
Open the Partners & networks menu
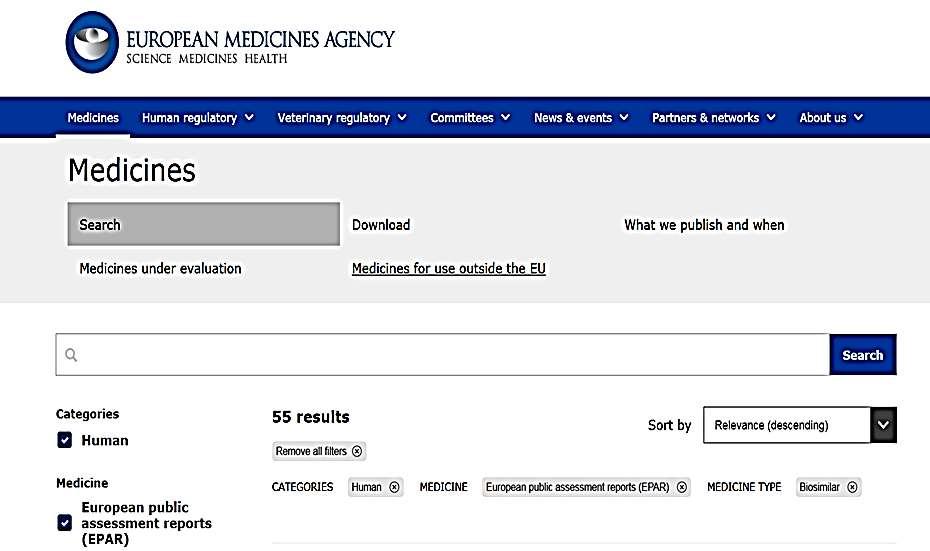point(714,118)
